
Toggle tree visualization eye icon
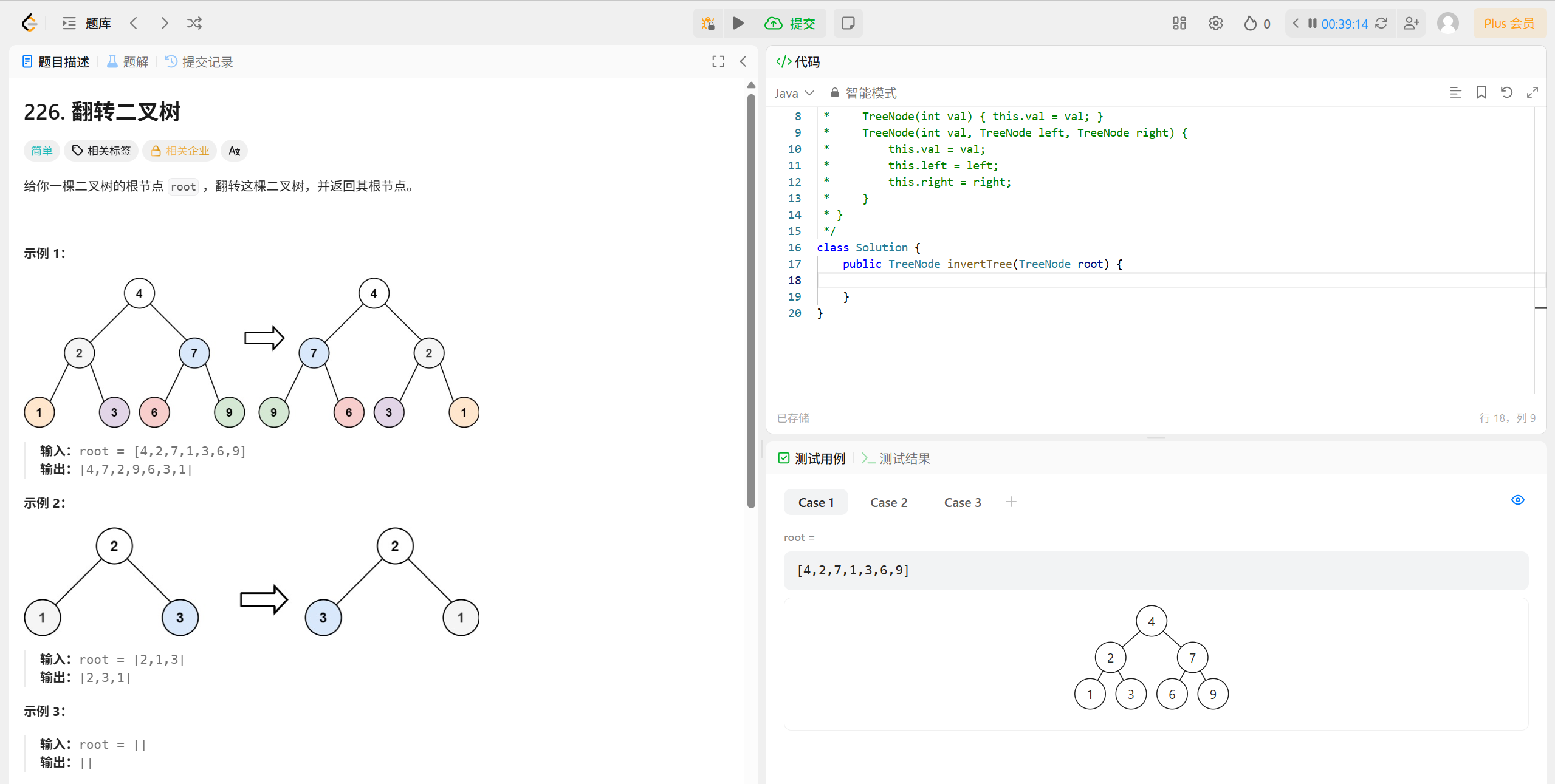coord(1518,500)
